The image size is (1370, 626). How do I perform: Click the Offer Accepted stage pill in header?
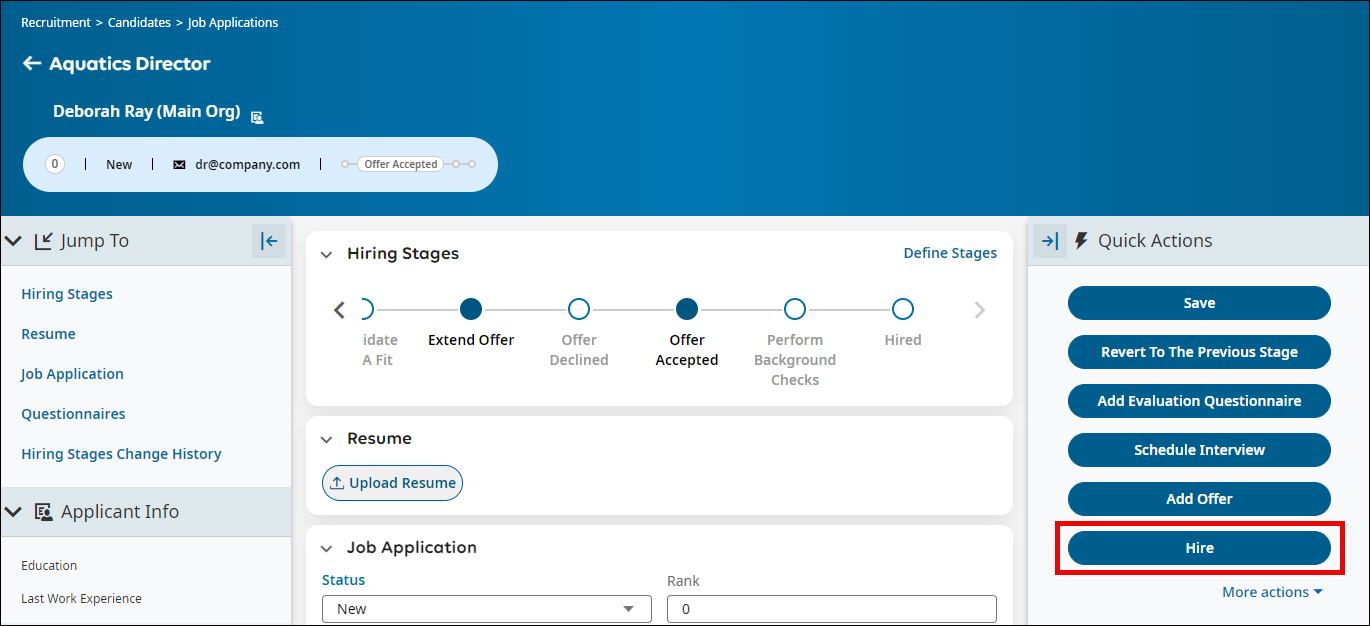click(401, 164)
